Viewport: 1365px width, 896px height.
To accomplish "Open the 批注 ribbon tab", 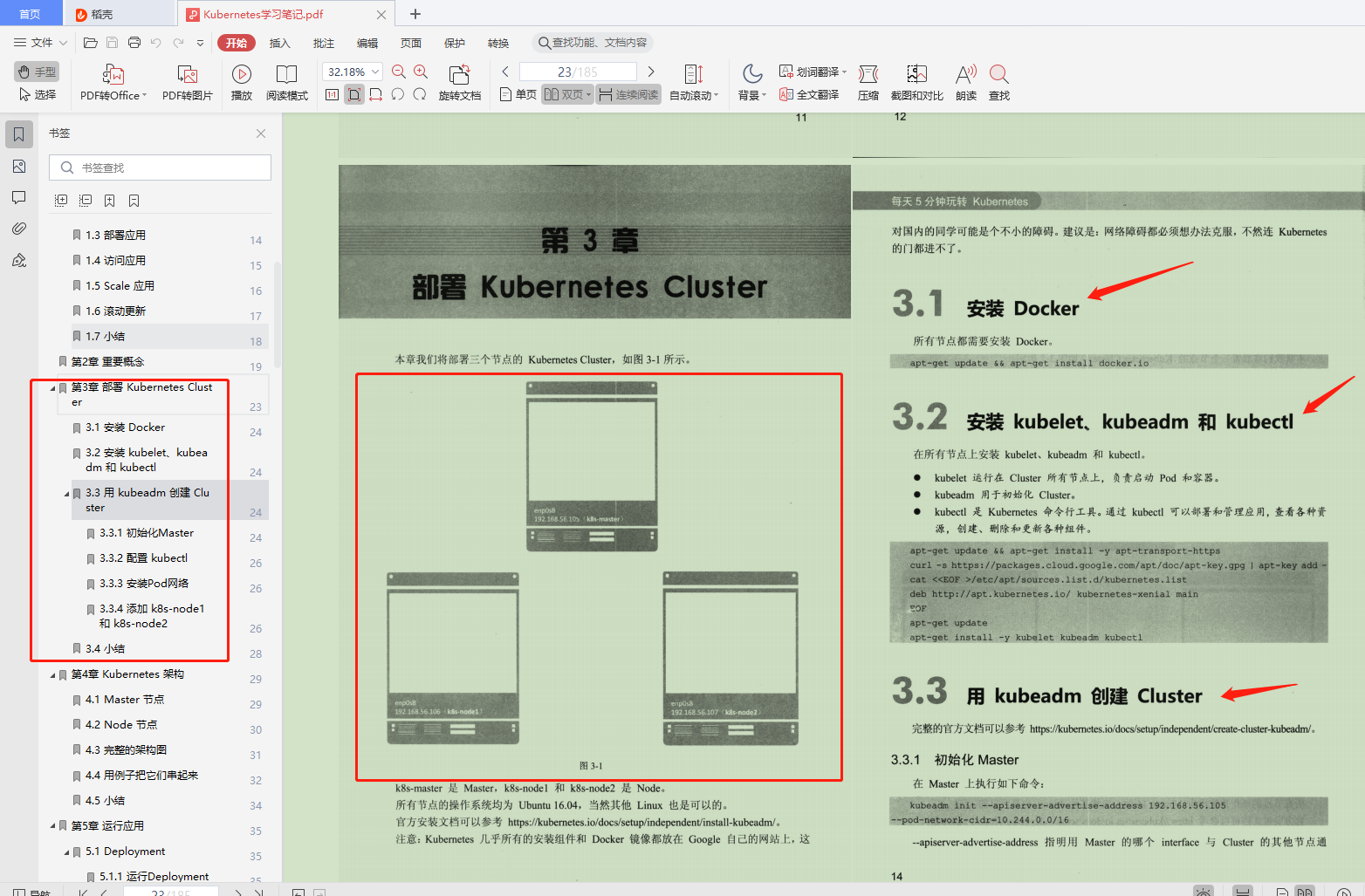I will point(324,43).
